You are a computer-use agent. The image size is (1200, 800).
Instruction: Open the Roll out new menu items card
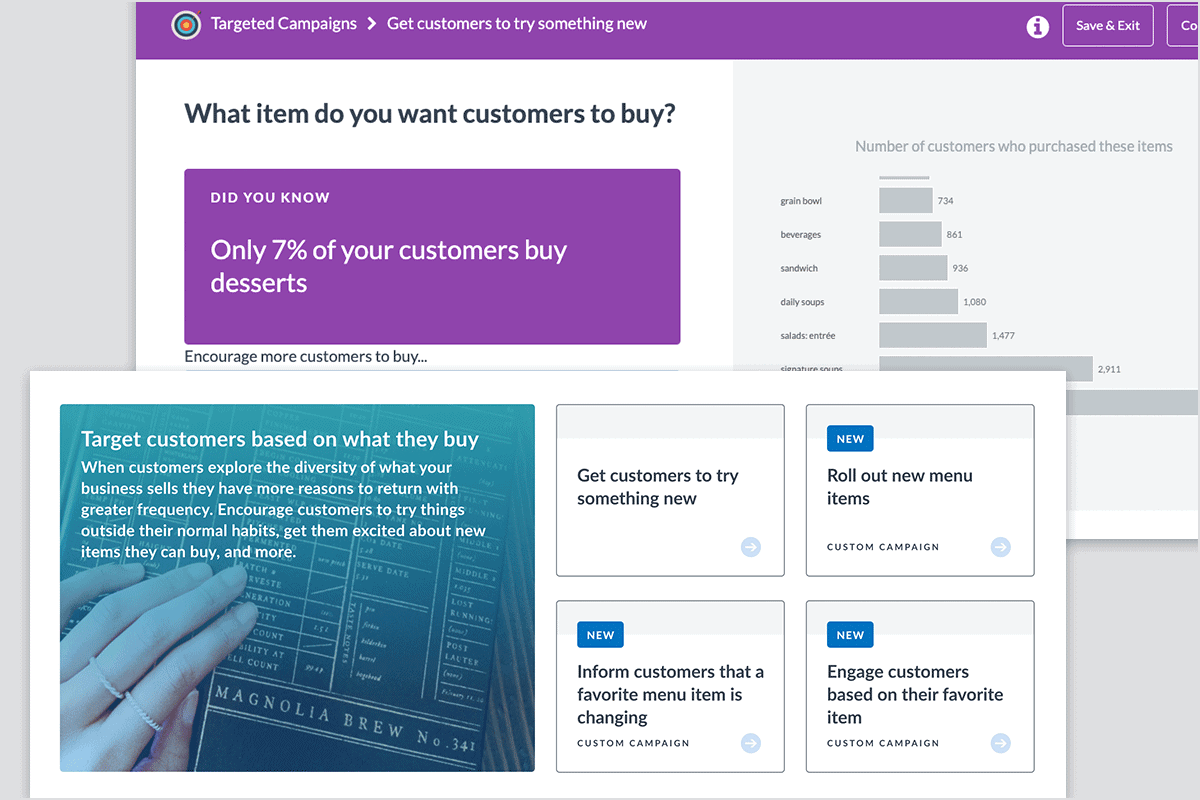(920, 490)
